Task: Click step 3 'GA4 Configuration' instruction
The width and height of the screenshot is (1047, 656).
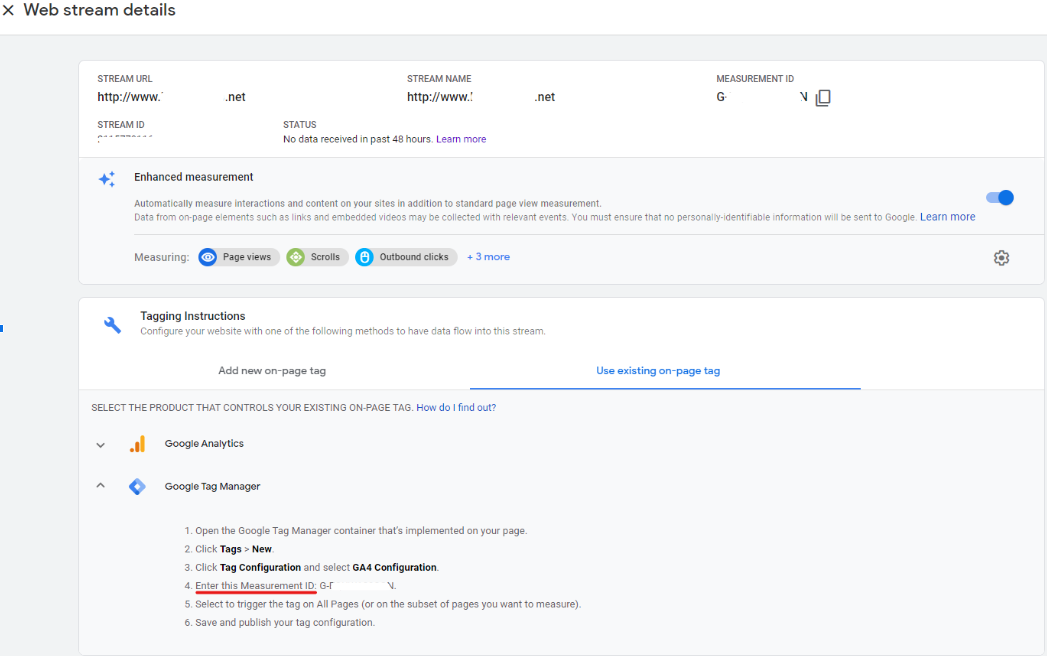Action: [x=317, y=568]
